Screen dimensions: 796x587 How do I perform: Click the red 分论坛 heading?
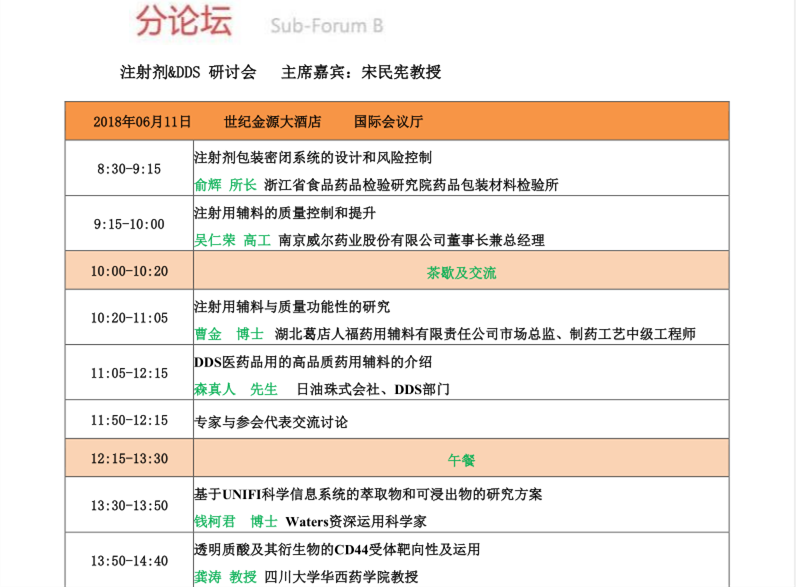tap(187, 20)
